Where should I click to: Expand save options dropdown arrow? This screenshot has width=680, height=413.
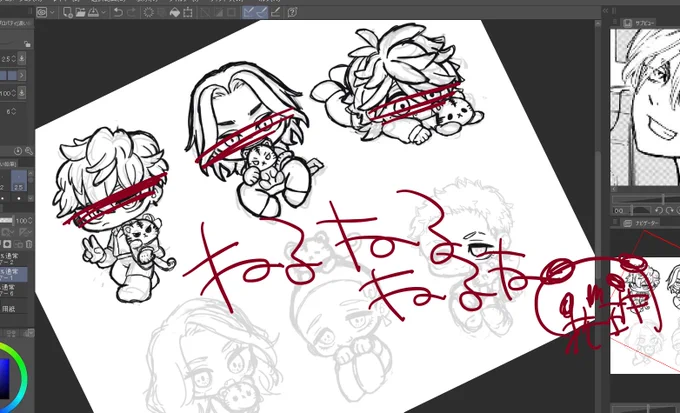(x=103, y=13)
